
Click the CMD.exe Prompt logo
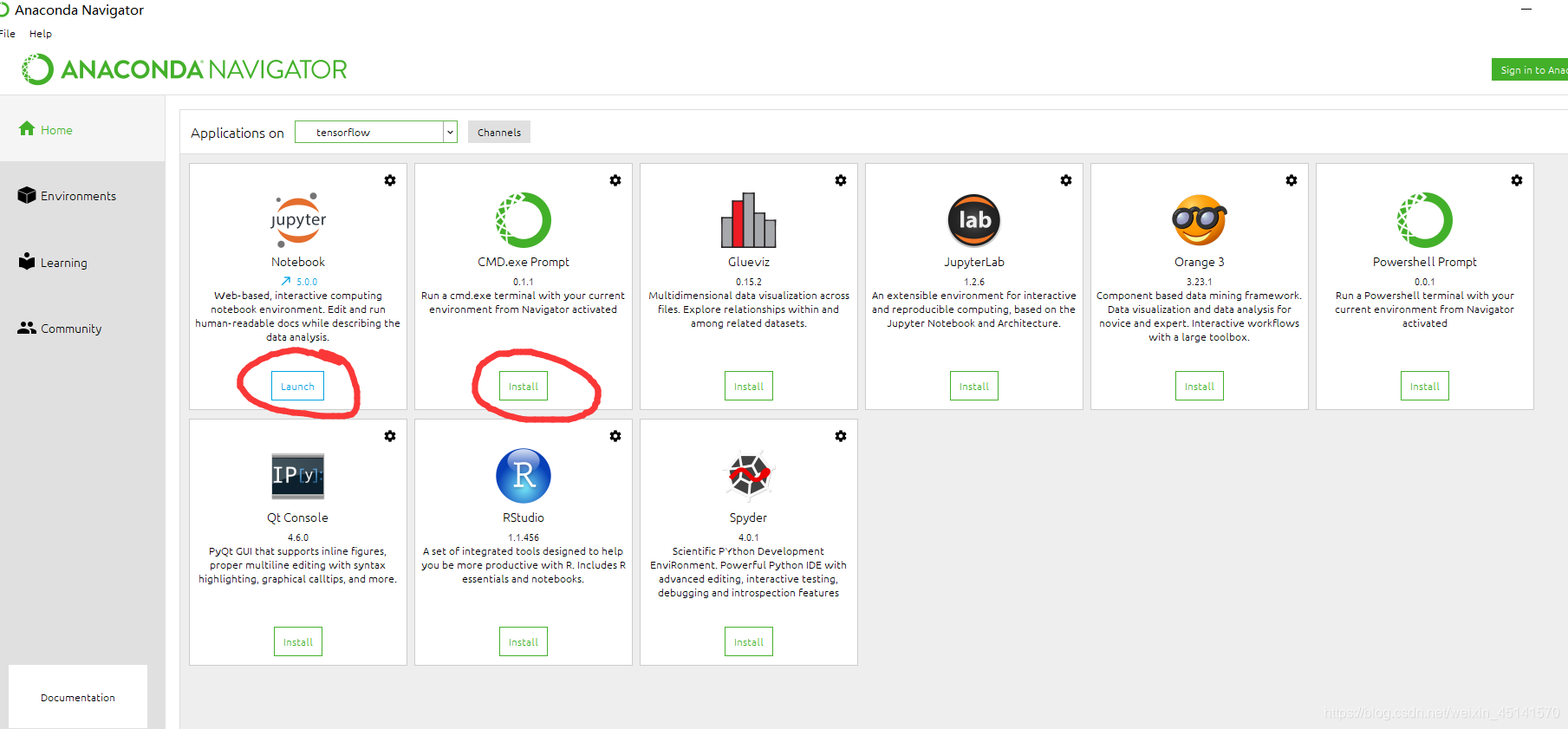(x=524, y=220)
